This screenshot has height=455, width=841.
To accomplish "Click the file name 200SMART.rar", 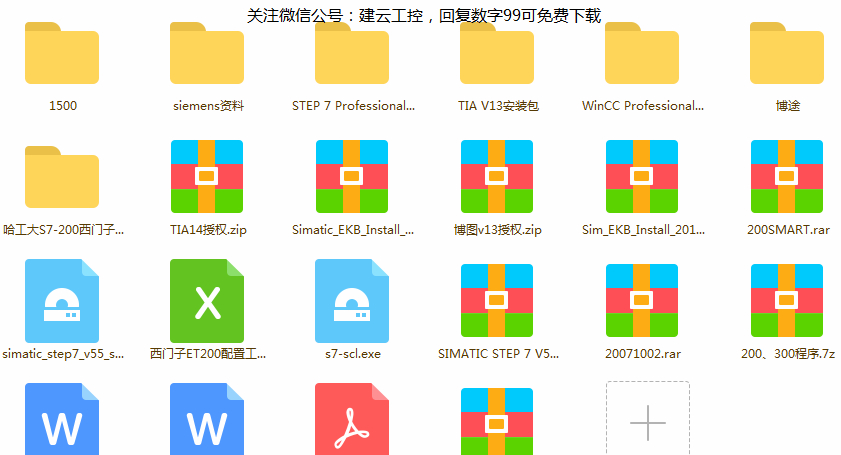I will (x=788, y=230).
